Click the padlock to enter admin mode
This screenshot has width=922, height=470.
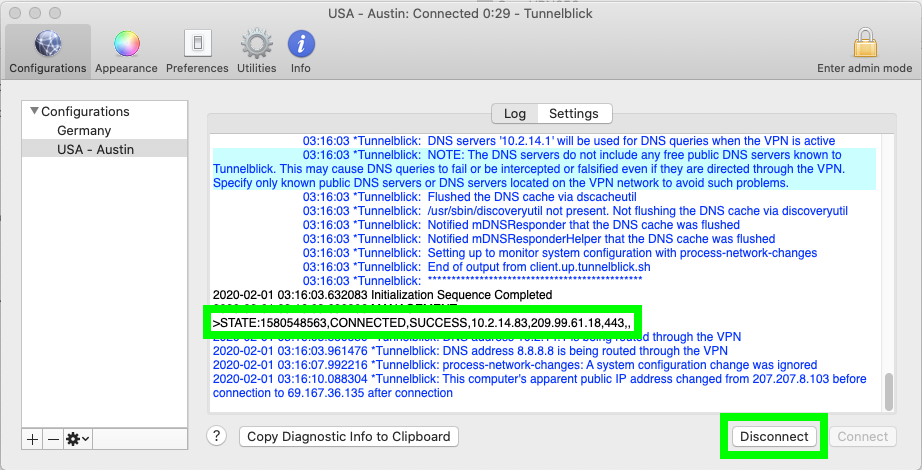pos(864,52)
